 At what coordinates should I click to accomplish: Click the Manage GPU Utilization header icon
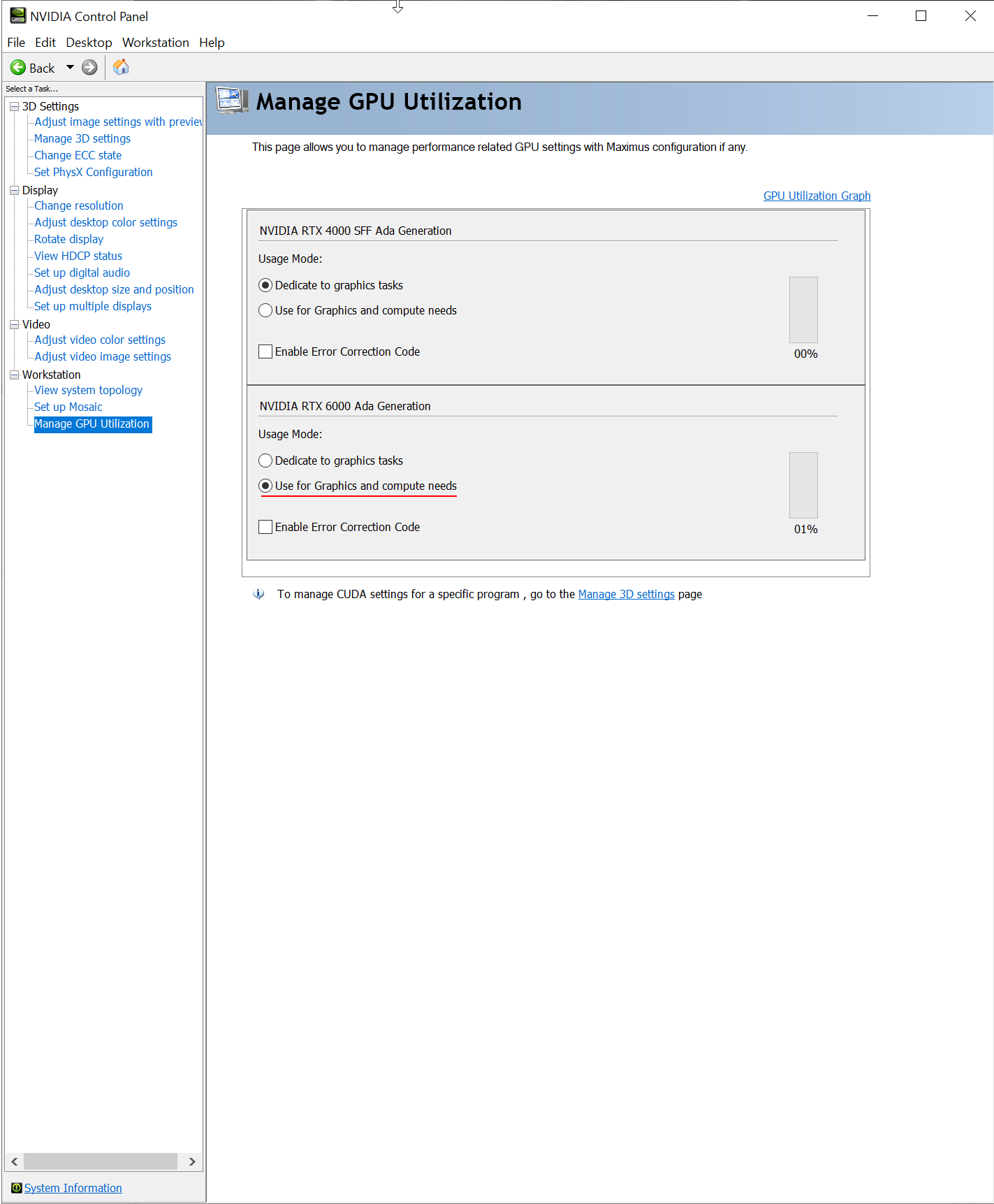pos(232,101)
